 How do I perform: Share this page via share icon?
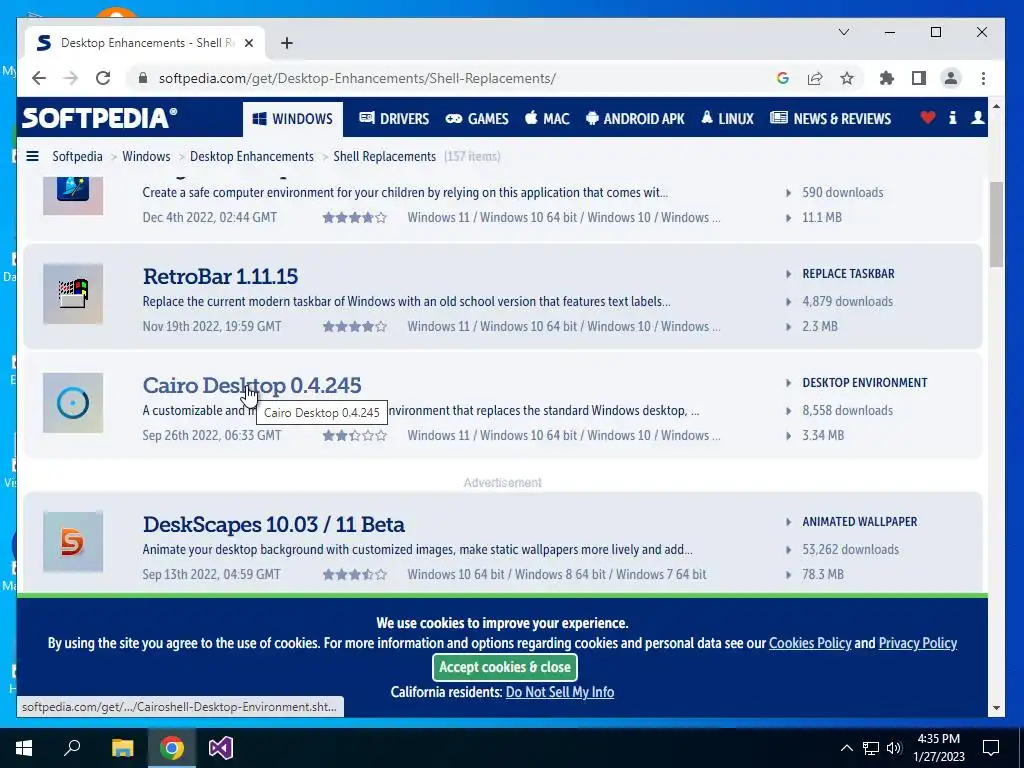point(814,78)
